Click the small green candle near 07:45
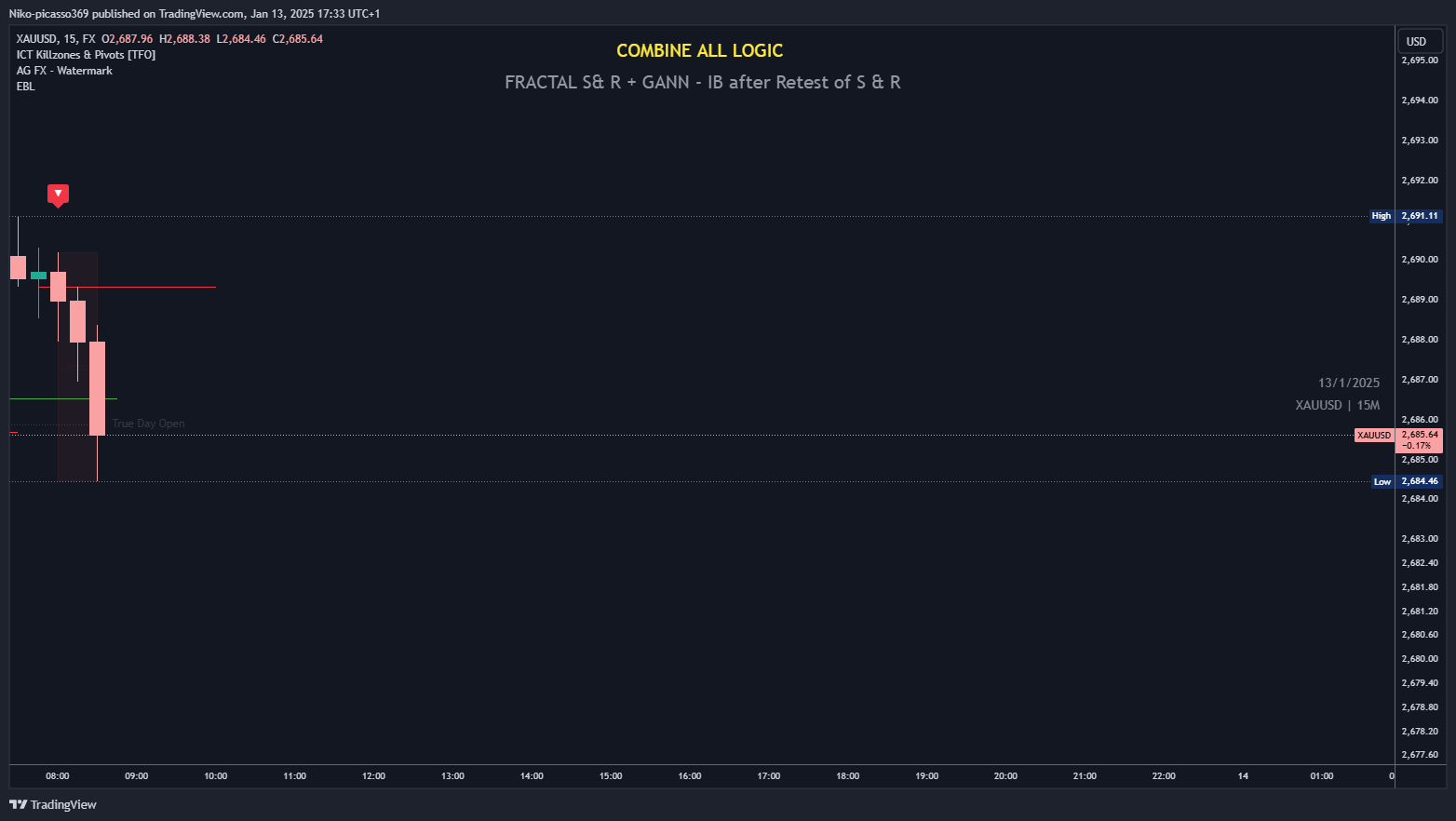The image size is (1456, 821). click(x=38, y=276)
